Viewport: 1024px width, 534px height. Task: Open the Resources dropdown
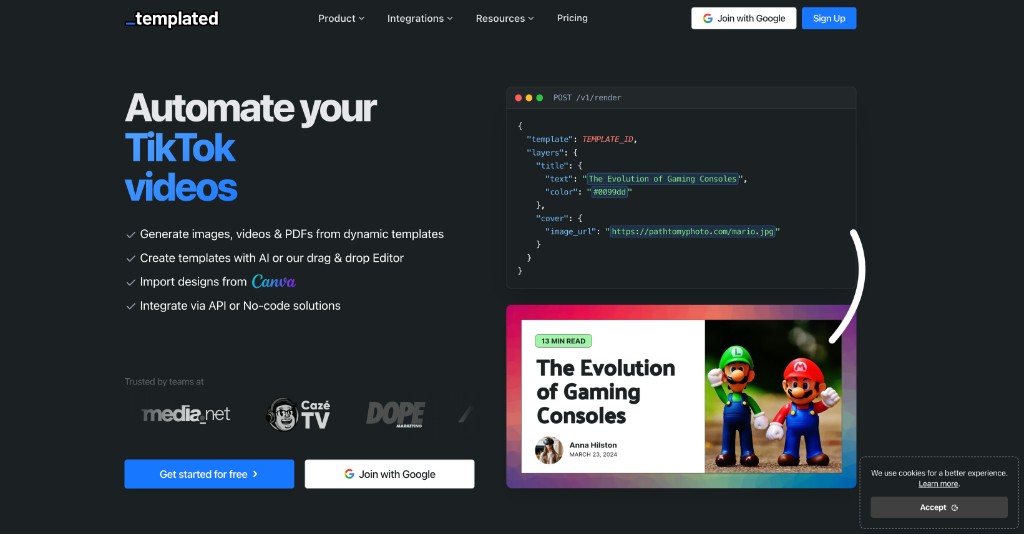505,18
